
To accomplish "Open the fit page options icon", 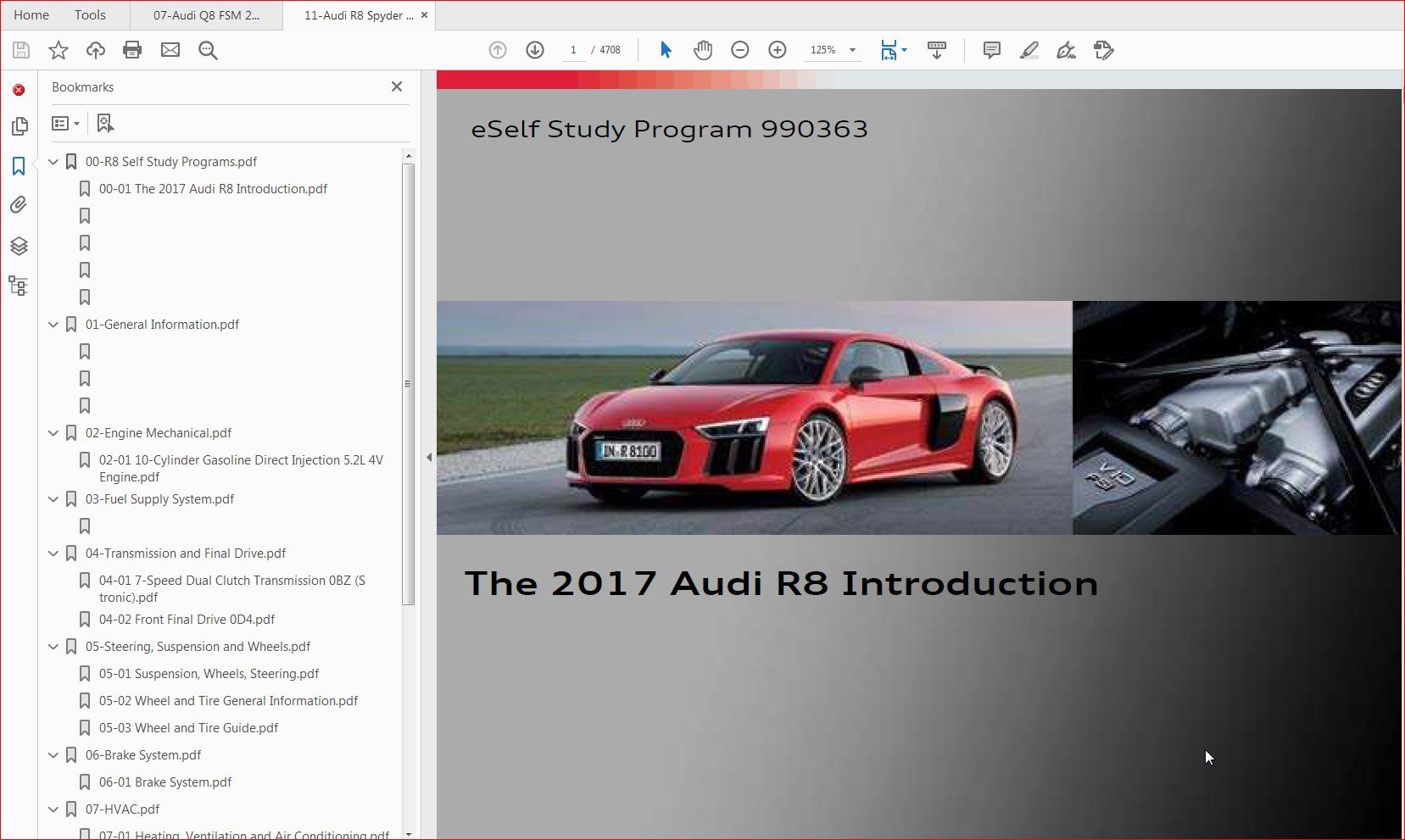I will pos(893,50).
